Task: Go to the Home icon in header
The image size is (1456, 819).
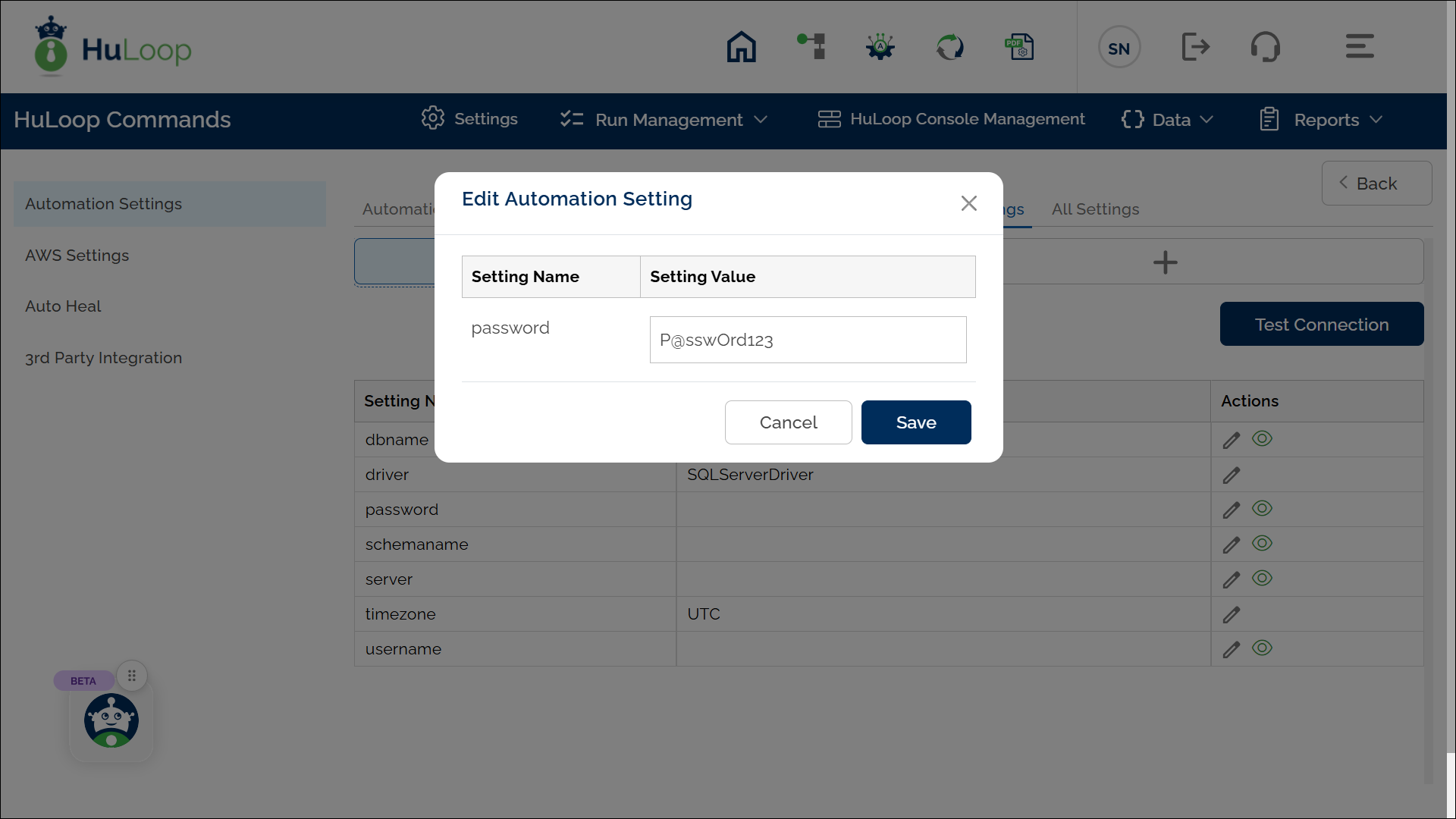Action: (x=741, y=47)
